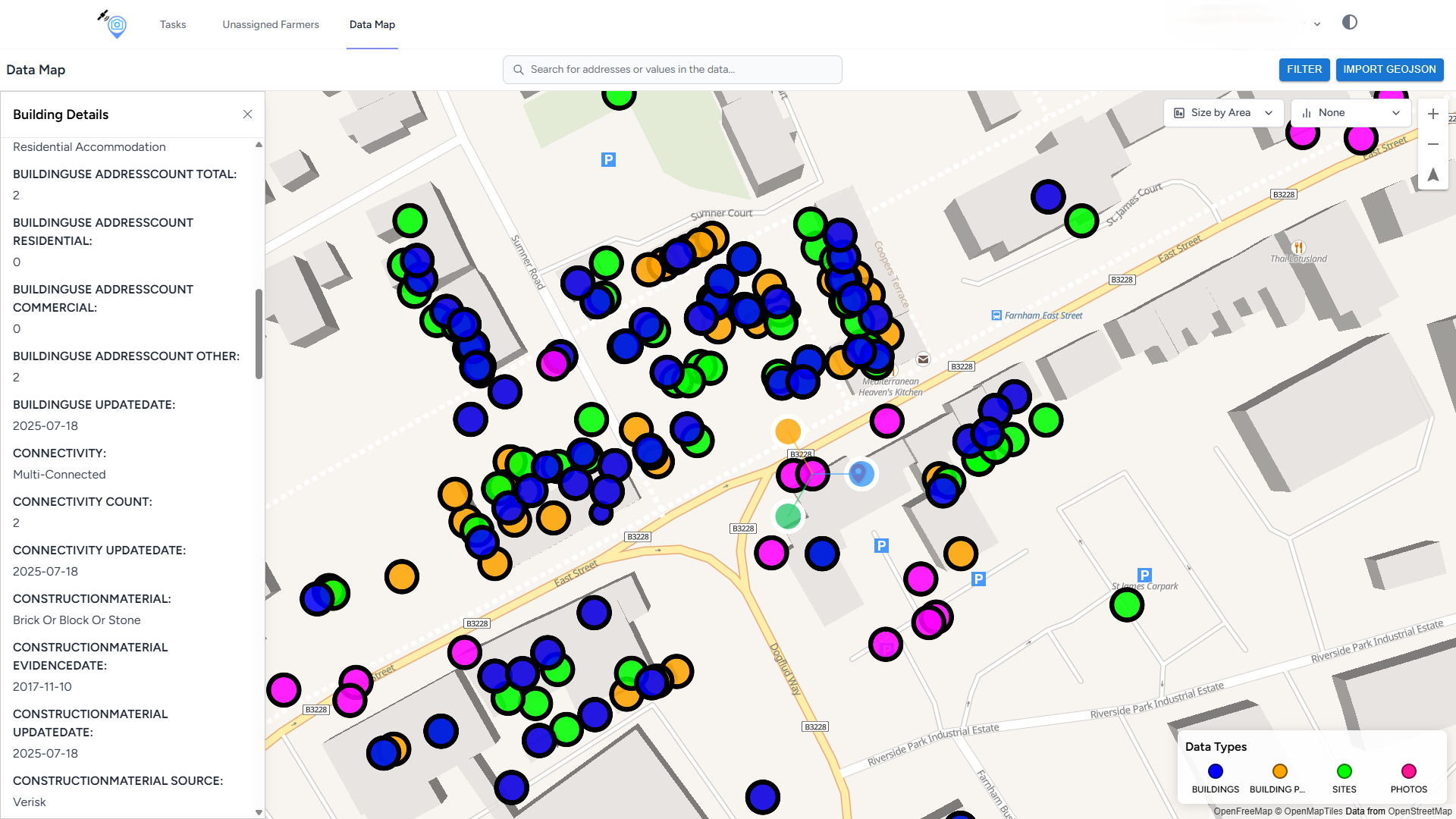Click the St James Carpark parking icon
The height and width of the screenshot is (819, 1456).
(x=1144, y=575)
